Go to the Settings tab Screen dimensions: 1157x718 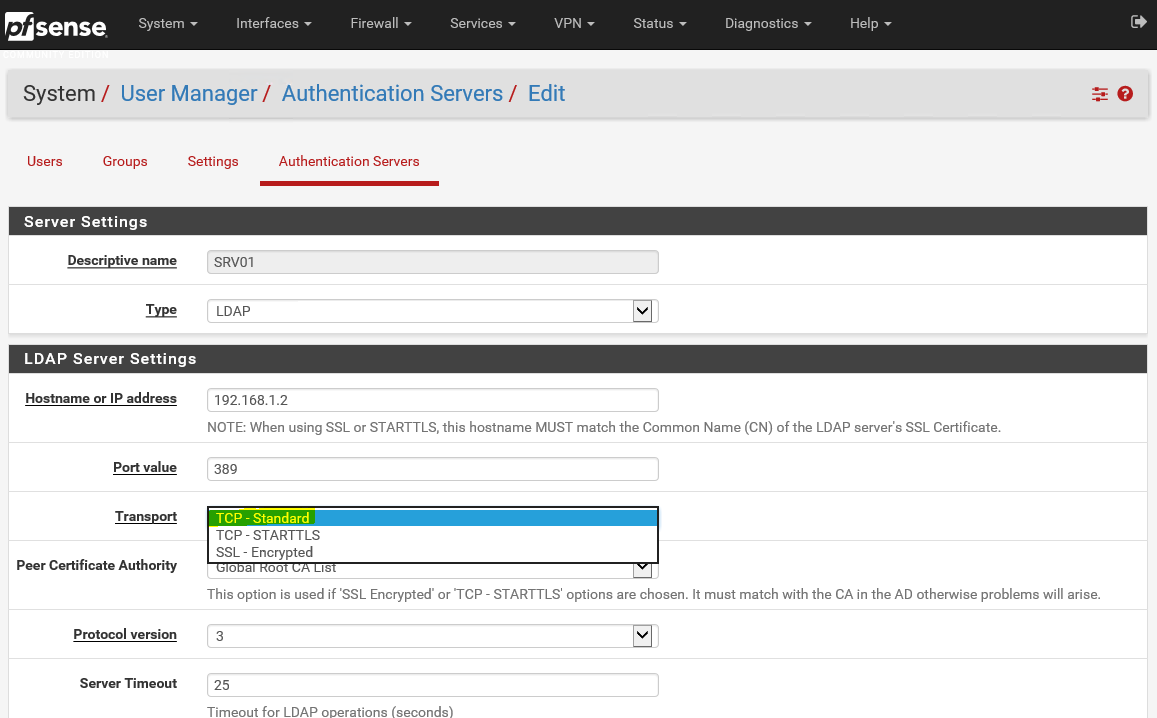coord(213,161)
